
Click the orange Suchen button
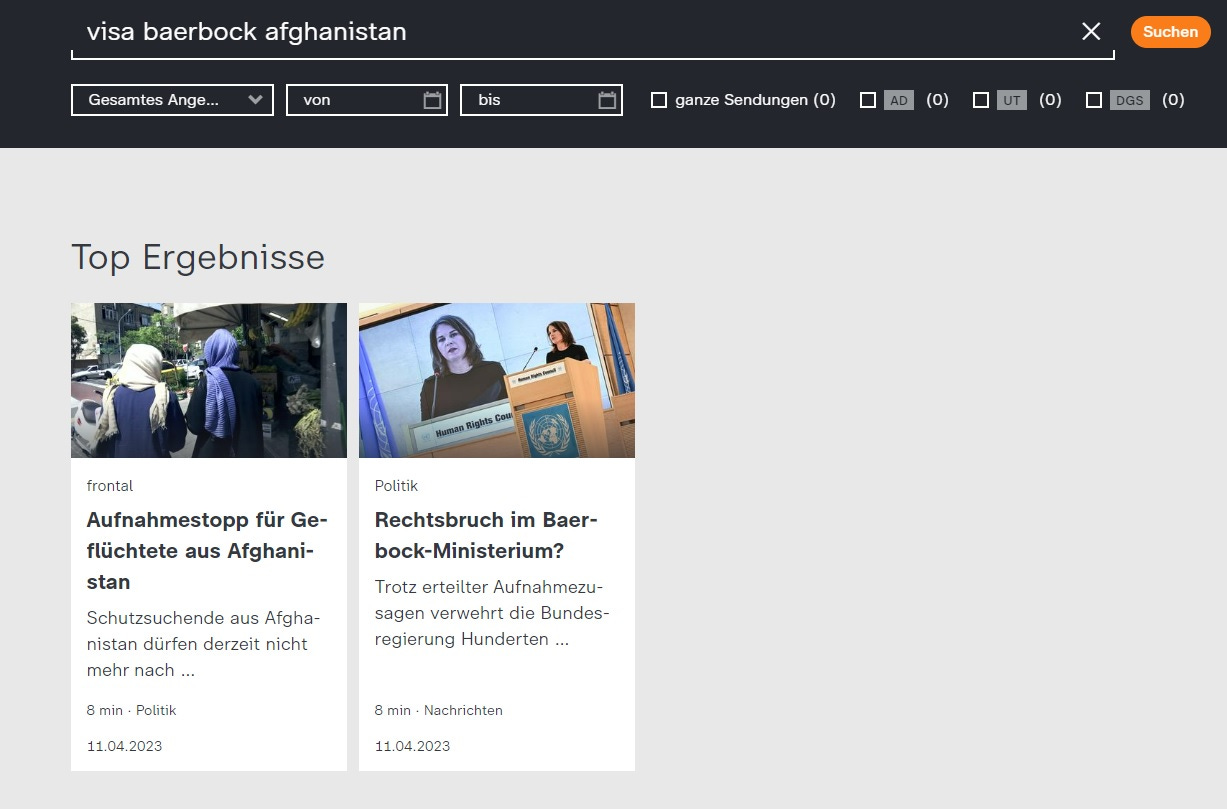(x=1170, y=32)
